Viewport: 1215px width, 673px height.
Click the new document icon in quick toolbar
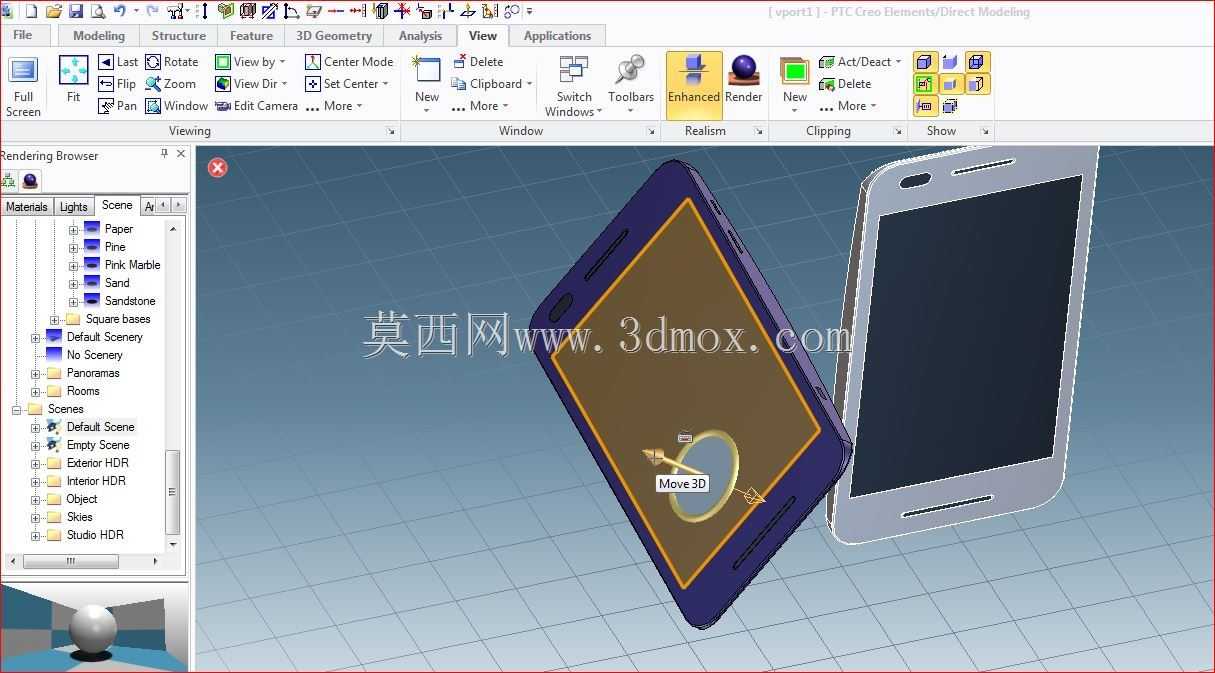31,12
